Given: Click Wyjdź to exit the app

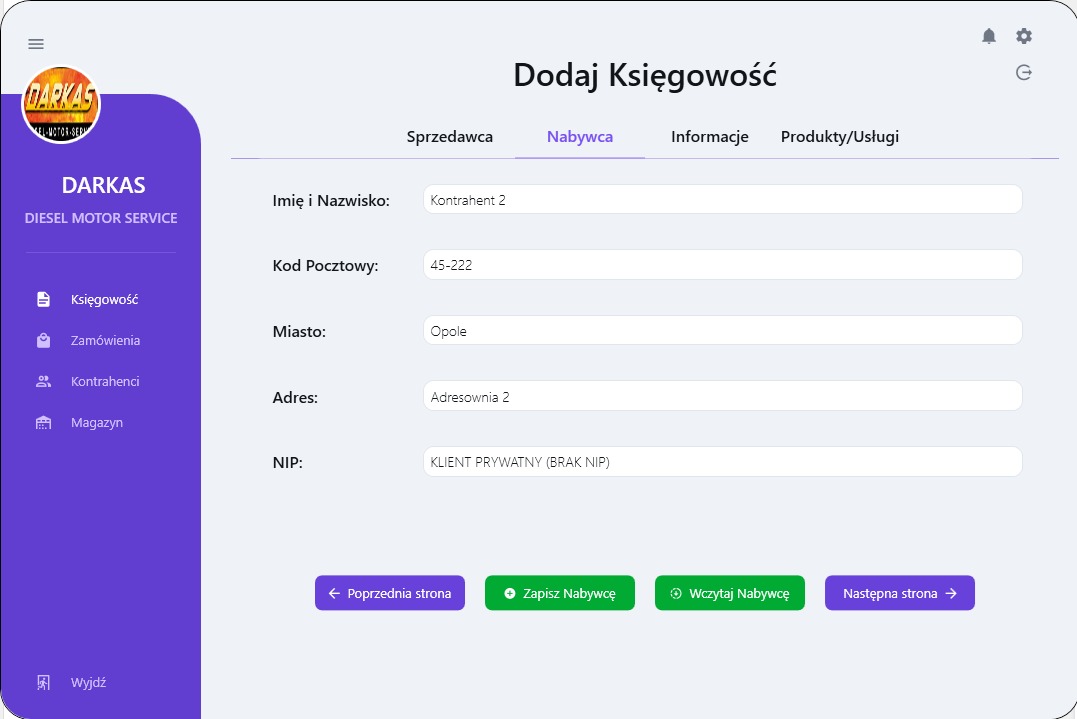Looking at the screenshot, I should tap(88, 683).
